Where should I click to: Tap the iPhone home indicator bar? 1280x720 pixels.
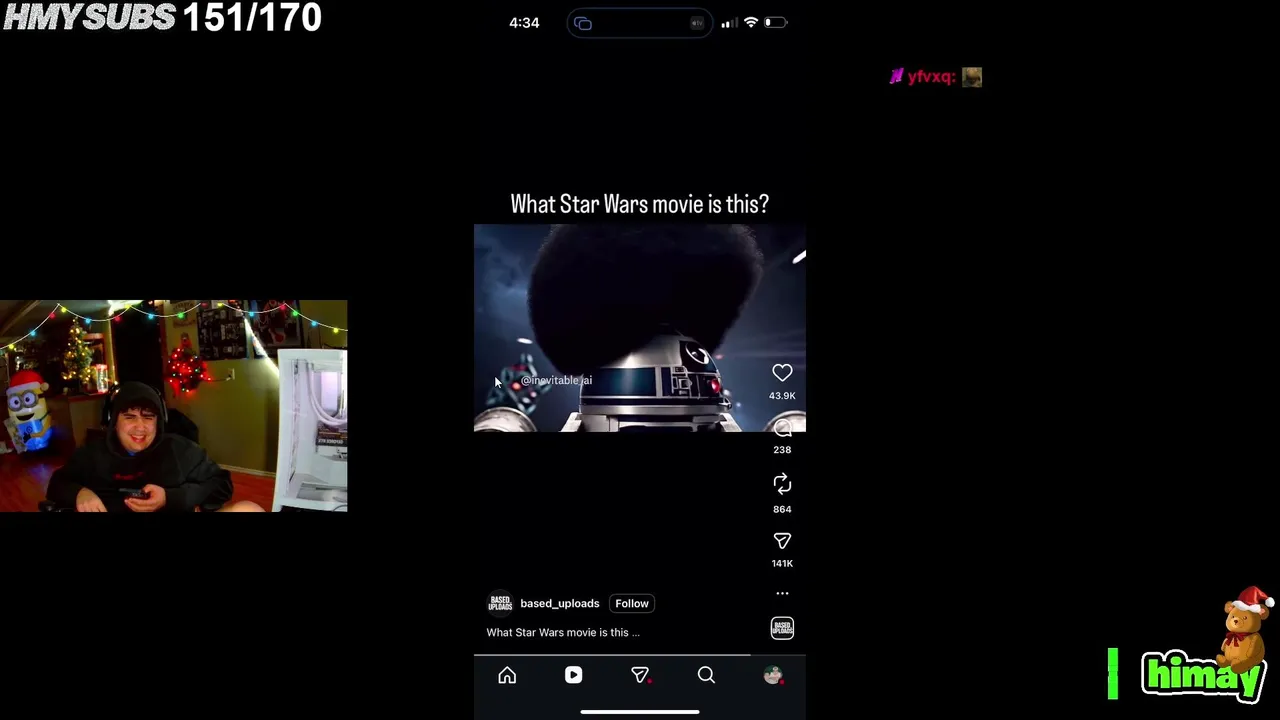click(640, 712)
